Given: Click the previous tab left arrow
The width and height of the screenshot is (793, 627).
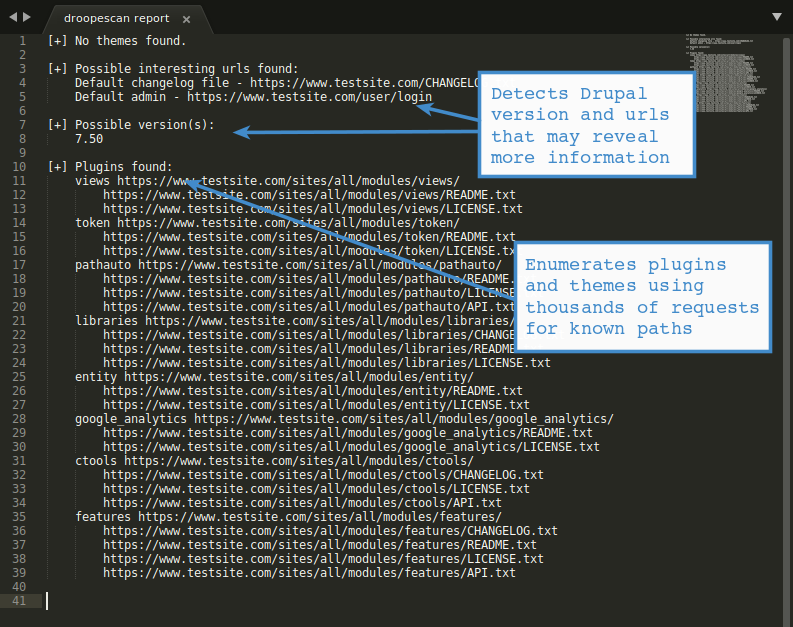Looking at the screenshot, I should [13, 17].
